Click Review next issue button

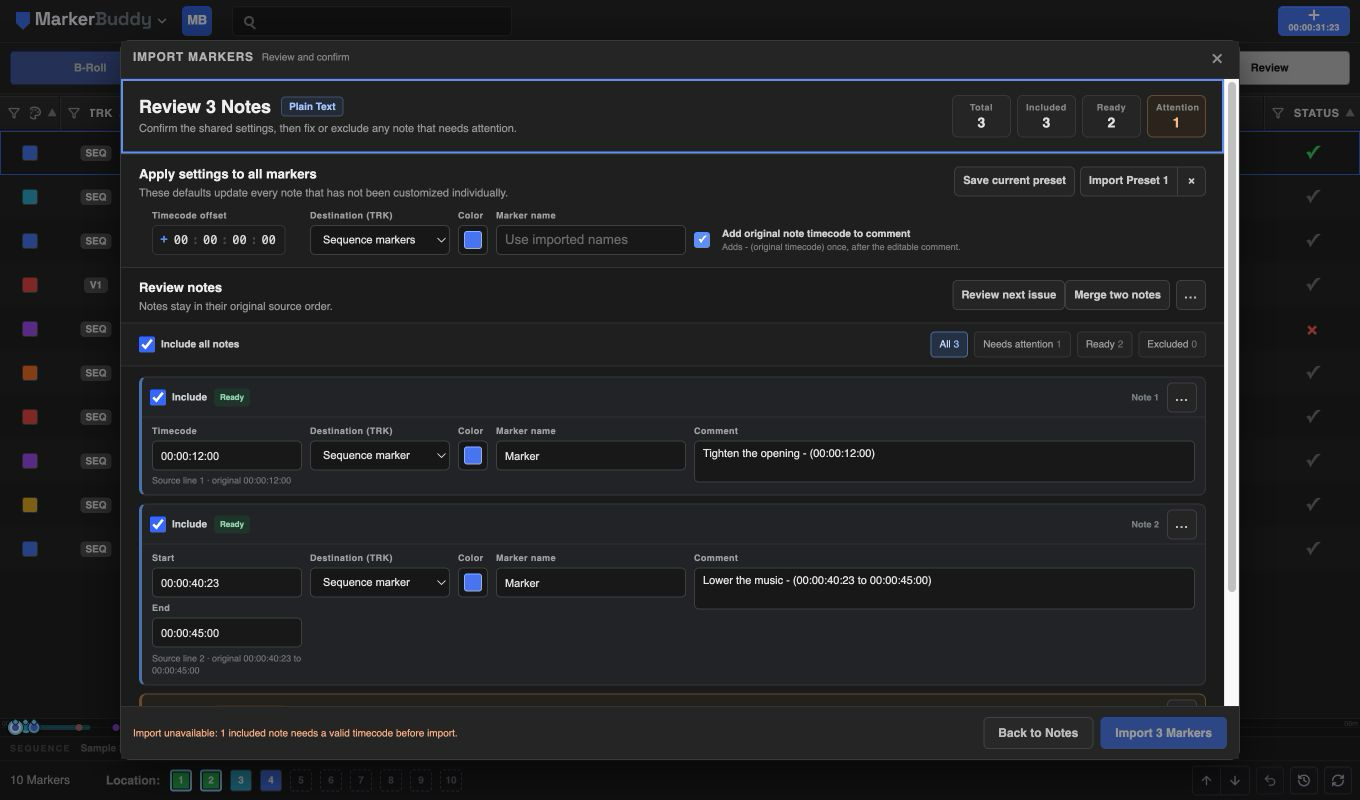tap(1008, 295)
